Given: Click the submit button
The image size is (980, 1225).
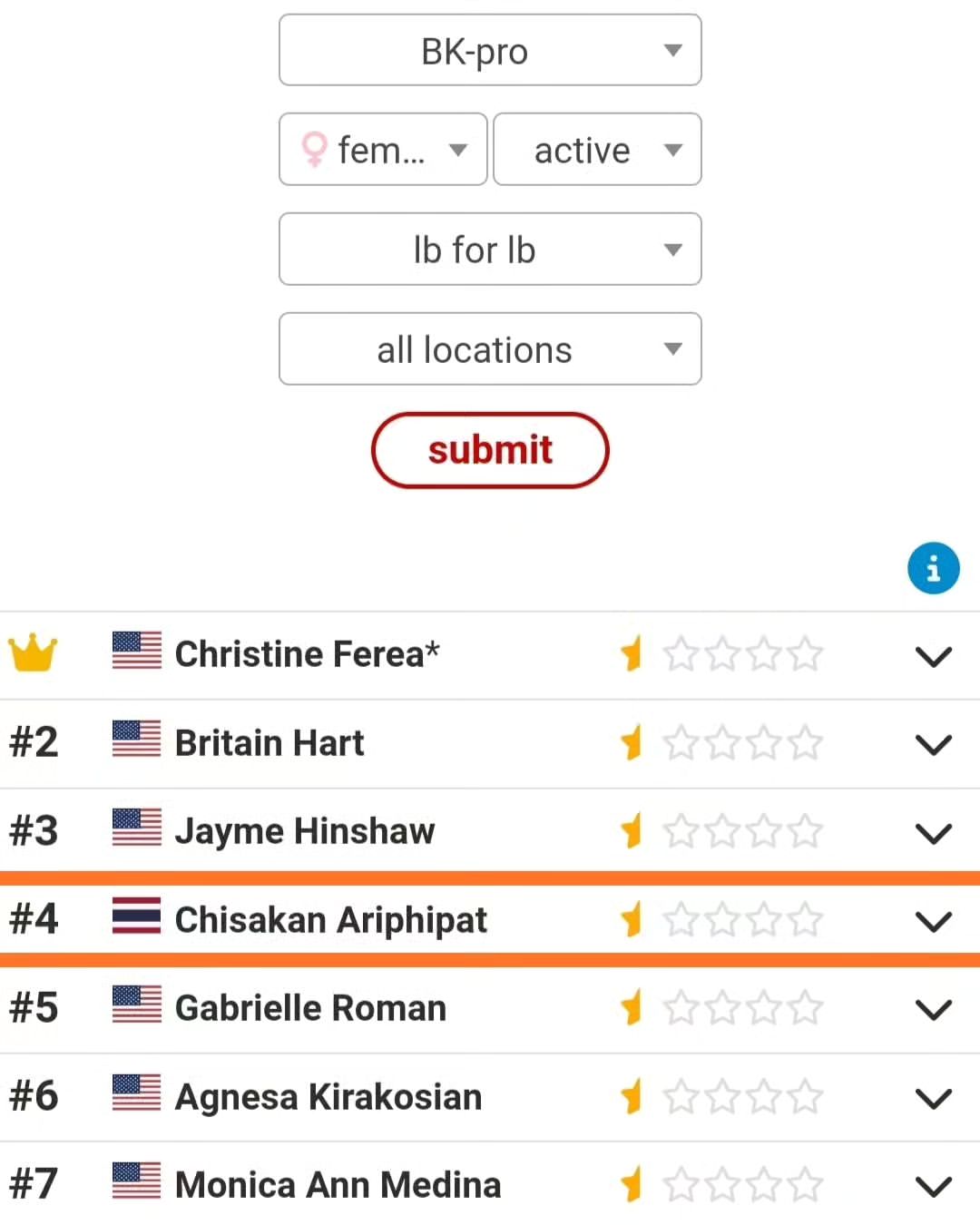Looking at the screenshot, I should (490, 450).
